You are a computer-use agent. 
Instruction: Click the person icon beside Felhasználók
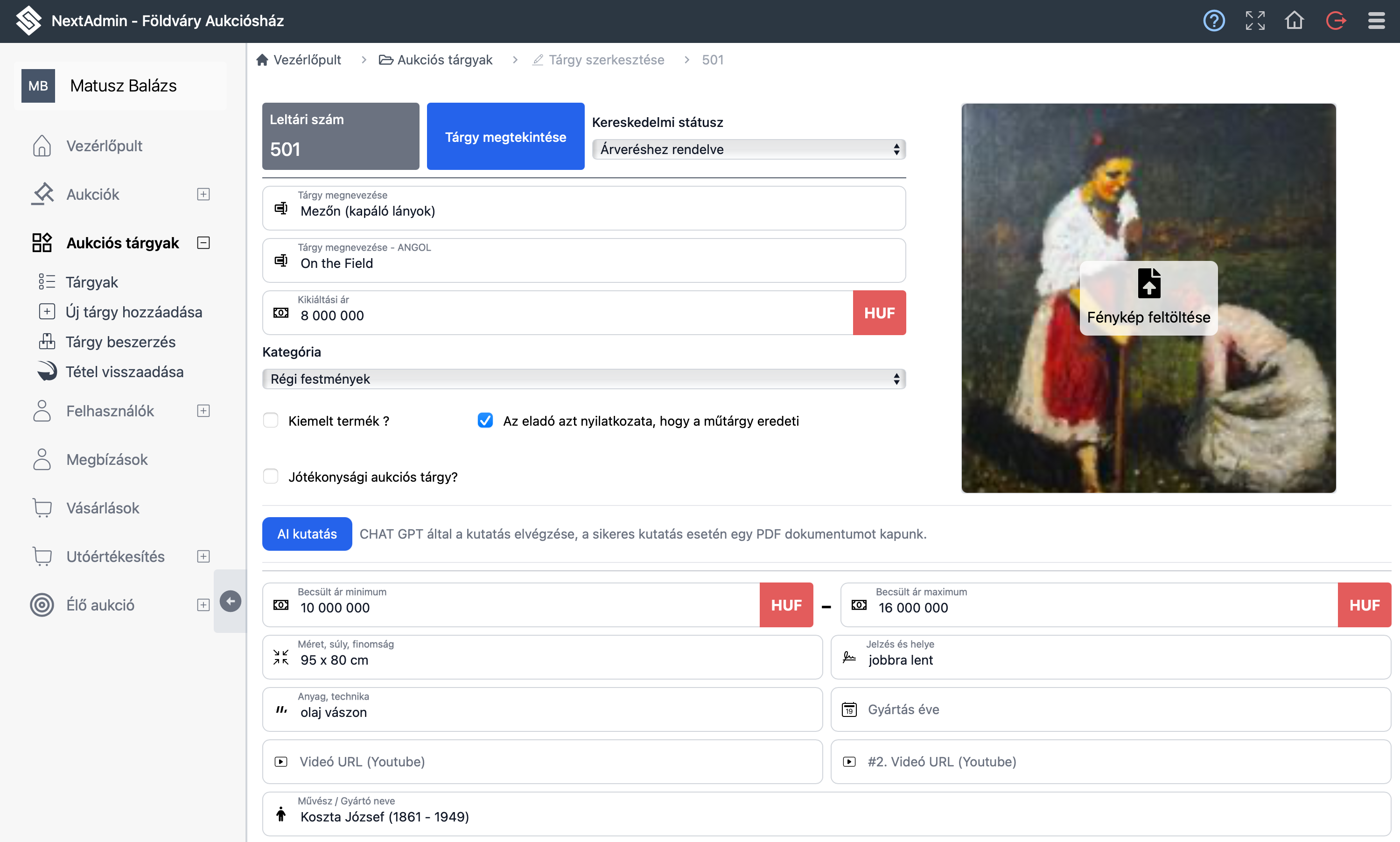42,411
